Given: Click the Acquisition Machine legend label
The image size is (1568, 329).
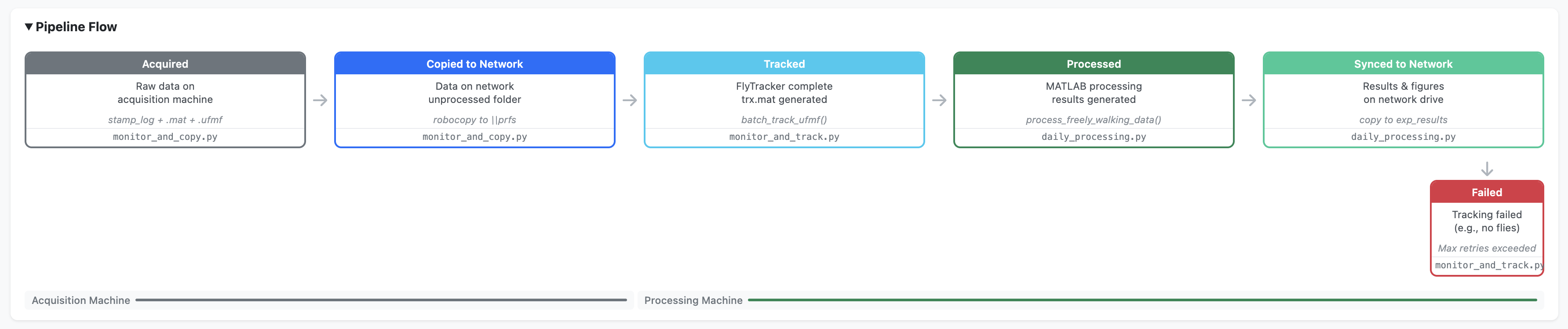Looking at the screenshot, I should 81,300.
